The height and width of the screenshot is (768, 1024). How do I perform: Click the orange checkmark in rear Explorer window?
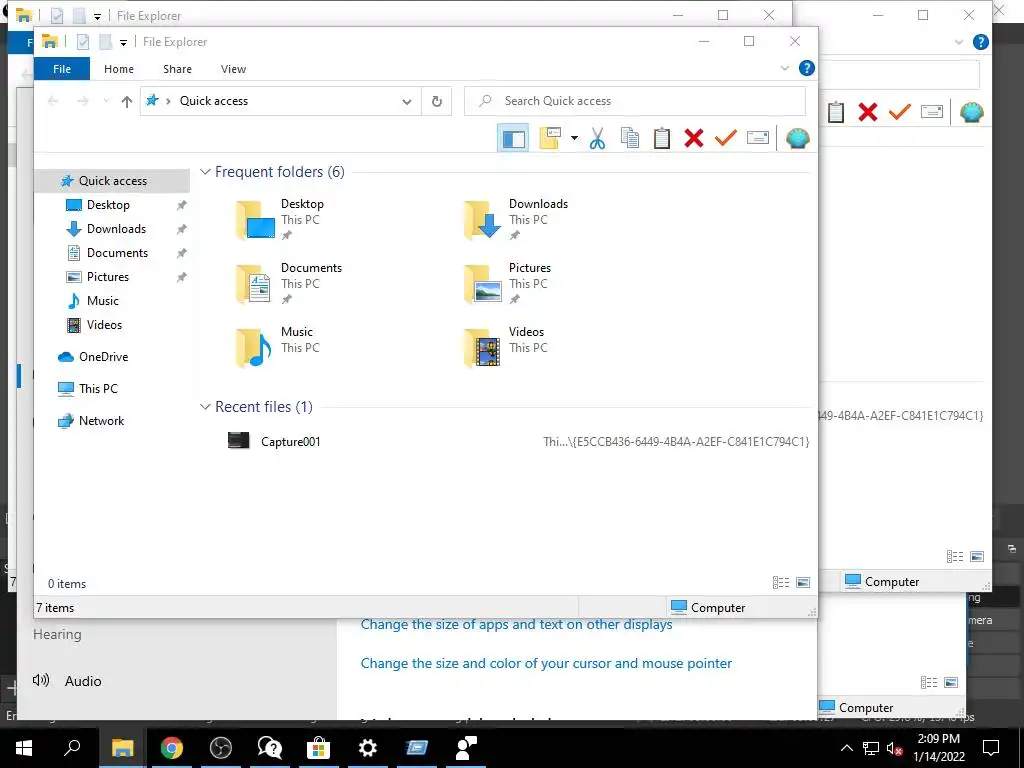click(900, 112)
